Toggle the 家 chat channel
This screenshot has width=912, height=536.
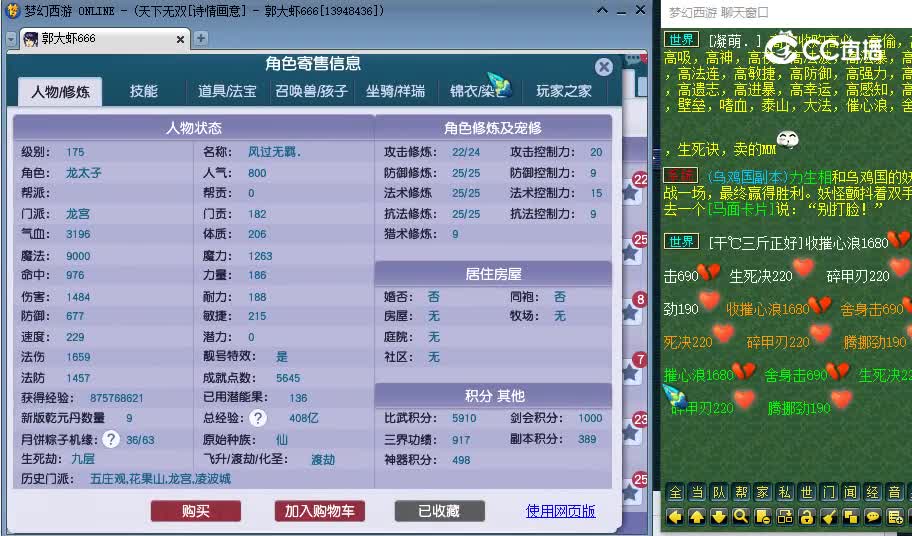(763, 492)
